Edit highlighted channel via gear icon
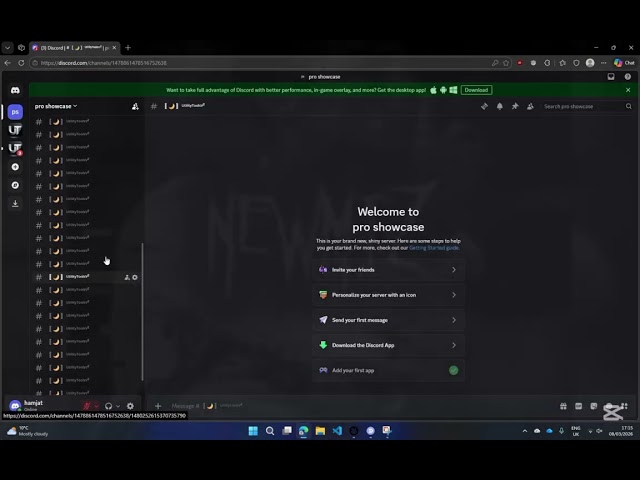The height and width of the screenshot is (480, 640). click(135, 278)
